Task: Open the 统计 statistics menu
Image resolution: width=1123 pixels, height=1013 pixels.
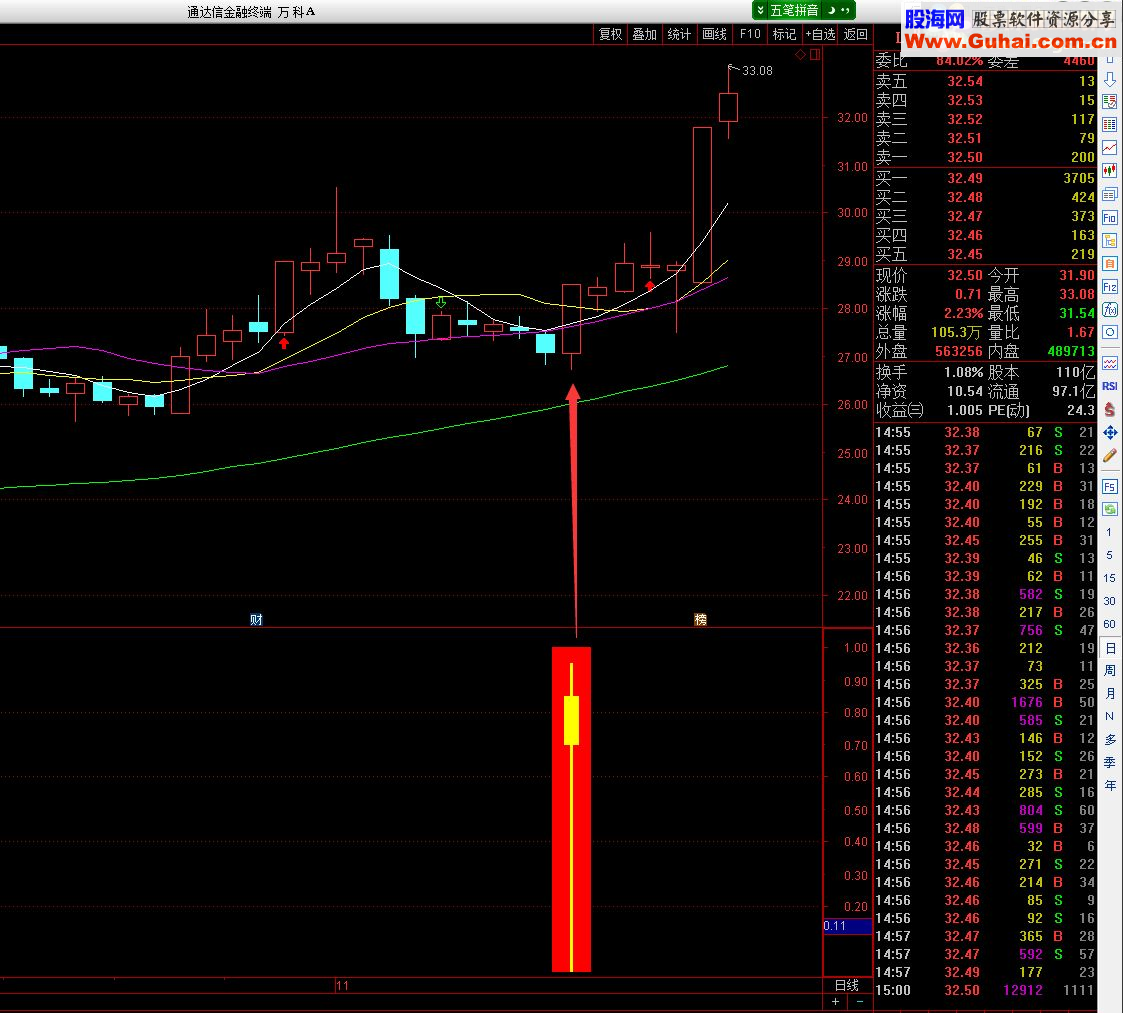Action: point(679,34)
